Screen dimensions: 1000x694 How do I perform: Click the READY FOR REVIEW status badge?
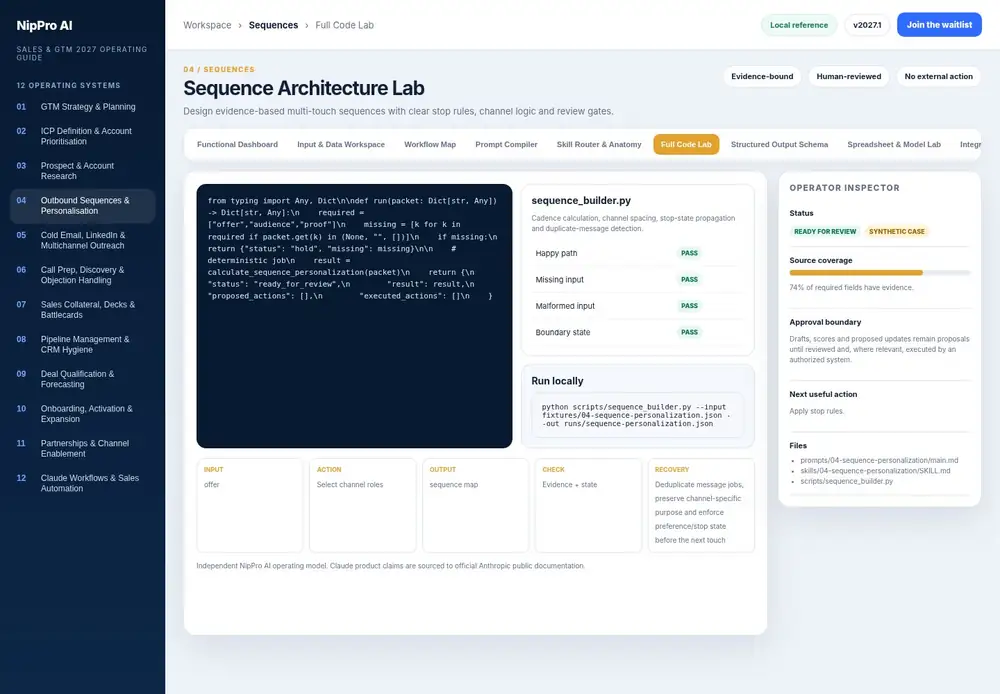(825, 232)
